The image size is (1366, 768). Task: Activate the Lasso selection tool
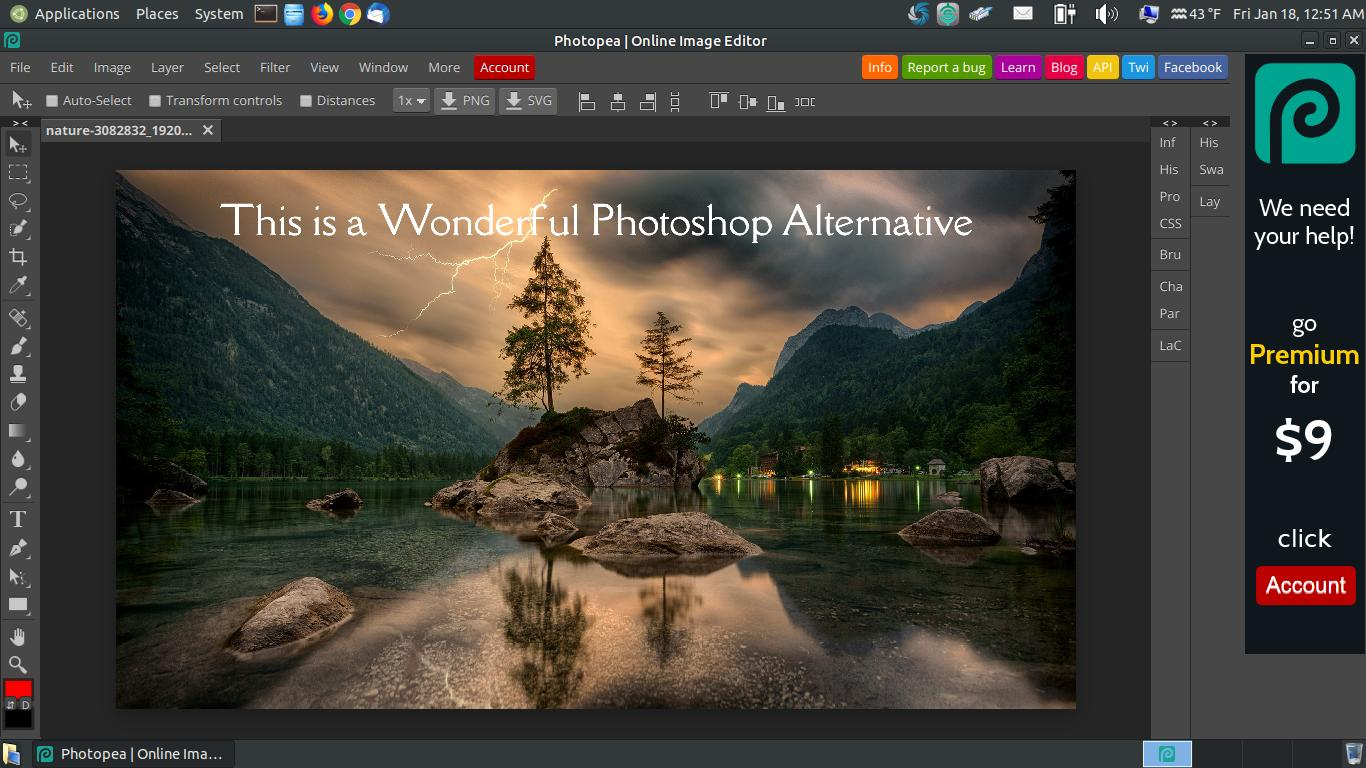(18, 201)
